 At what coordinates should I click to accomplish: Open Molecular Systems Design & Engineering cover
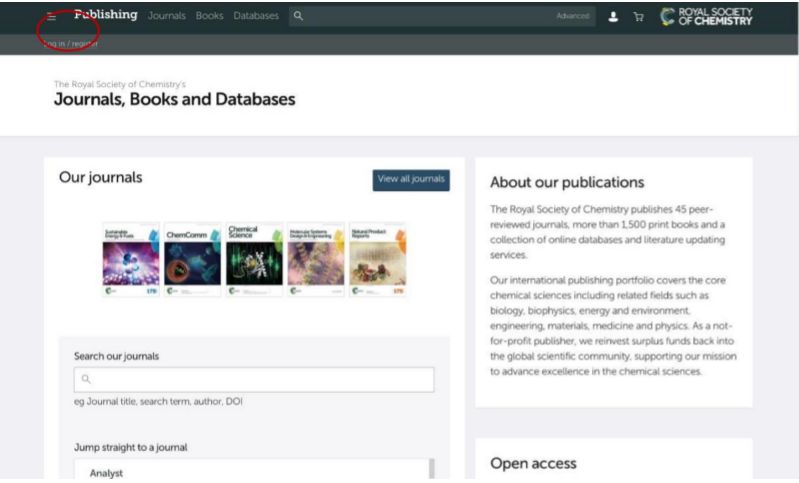(x=316, y=260)
